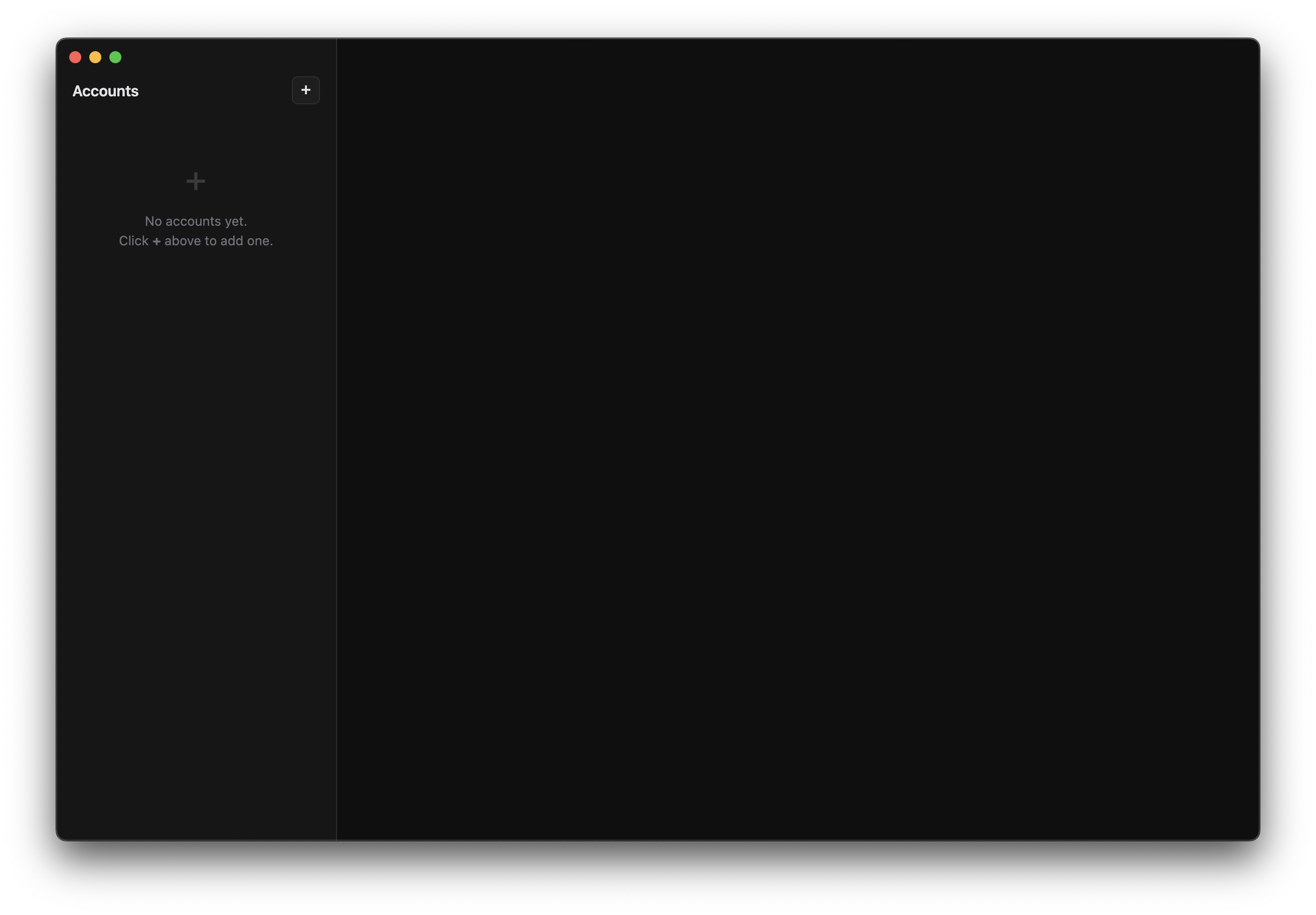Viewport: 1316px width, 915px height.
Task: Minimize the window using the yellow button
Action: [95, 57]
